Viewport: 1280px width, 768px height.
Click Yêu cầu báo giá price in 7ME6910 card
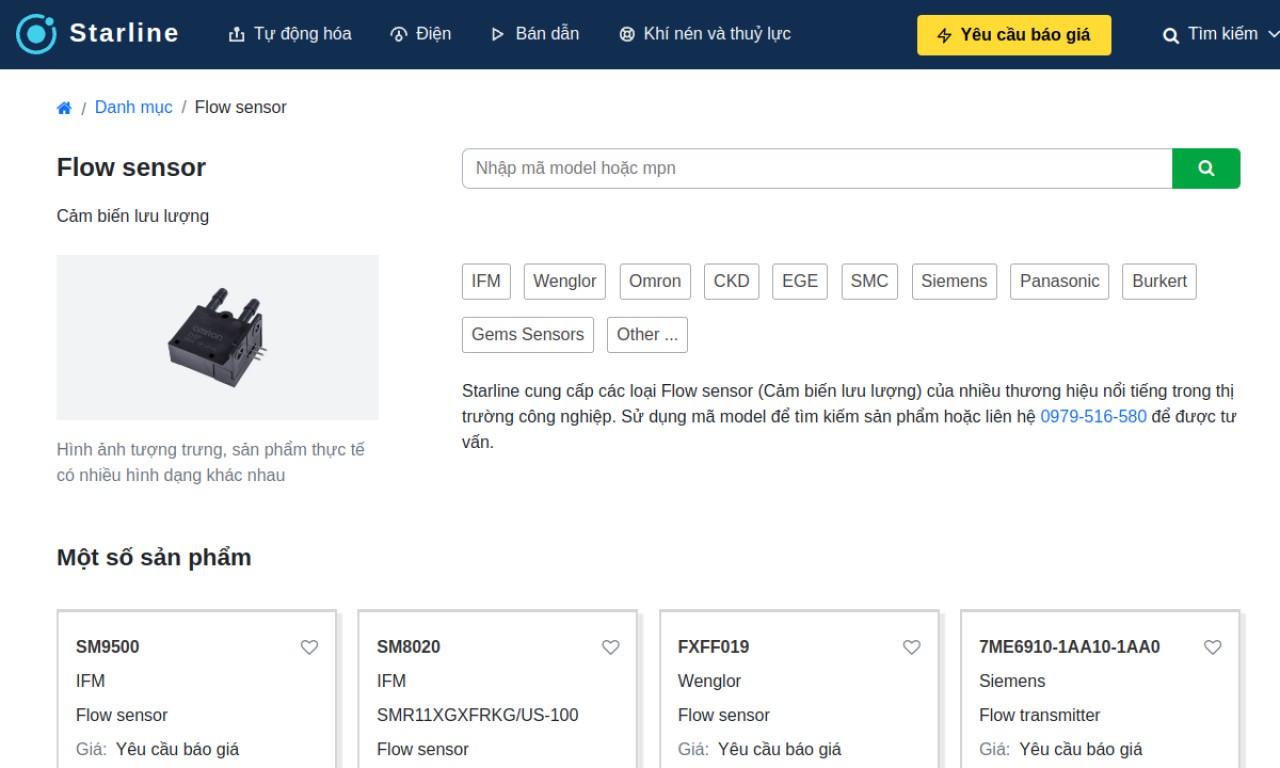pos(1080,749)
